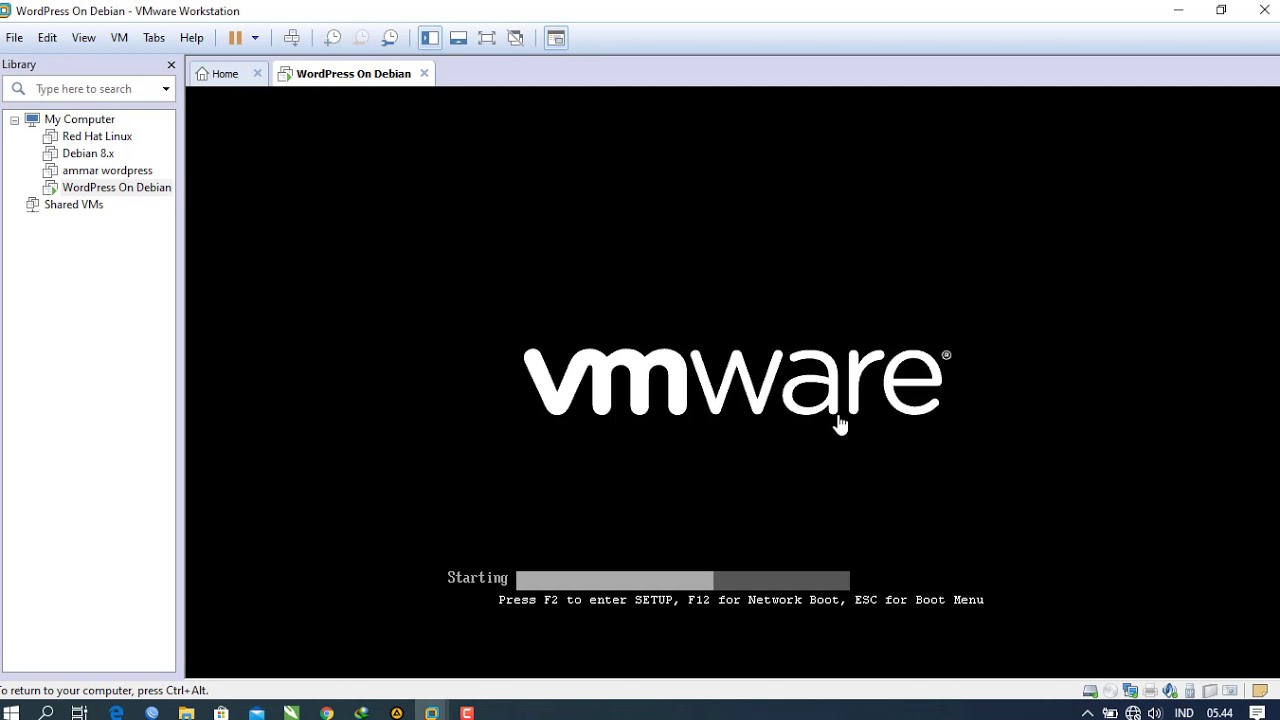Viewport: 1280px width, 720px height.
Task: Click the VM boot progress bar
Action: pyautogui.click(x=683, y=579)
